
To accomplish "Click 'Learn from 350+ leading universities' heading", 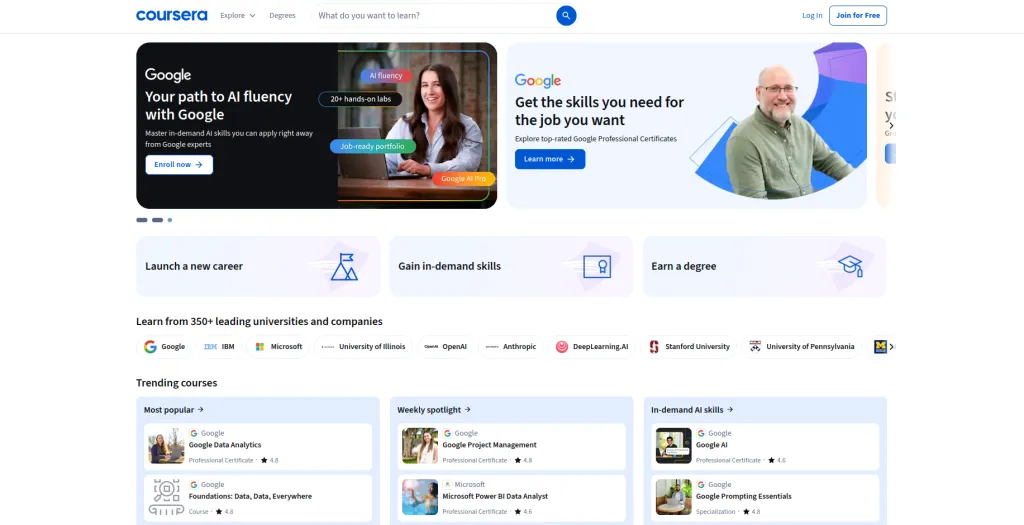I will [259, 322].
